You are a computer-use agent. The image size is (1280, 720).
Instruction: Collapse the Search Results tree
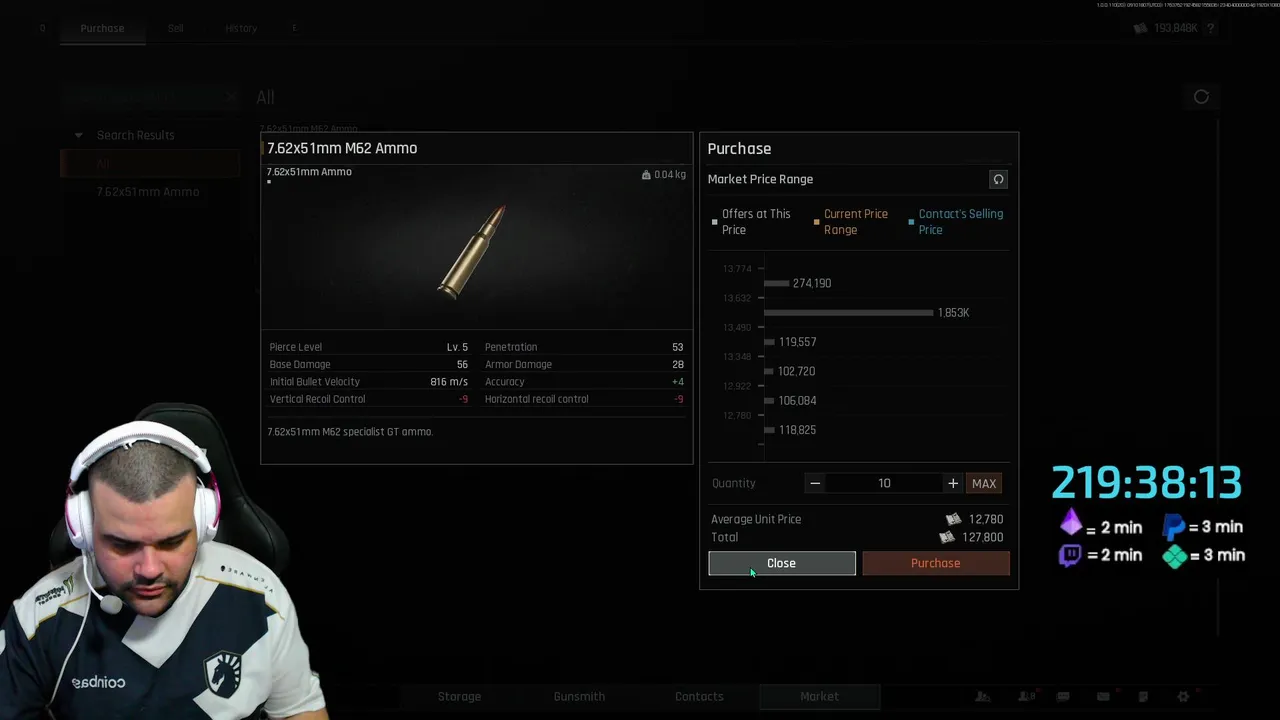click(x=78, y=135)
